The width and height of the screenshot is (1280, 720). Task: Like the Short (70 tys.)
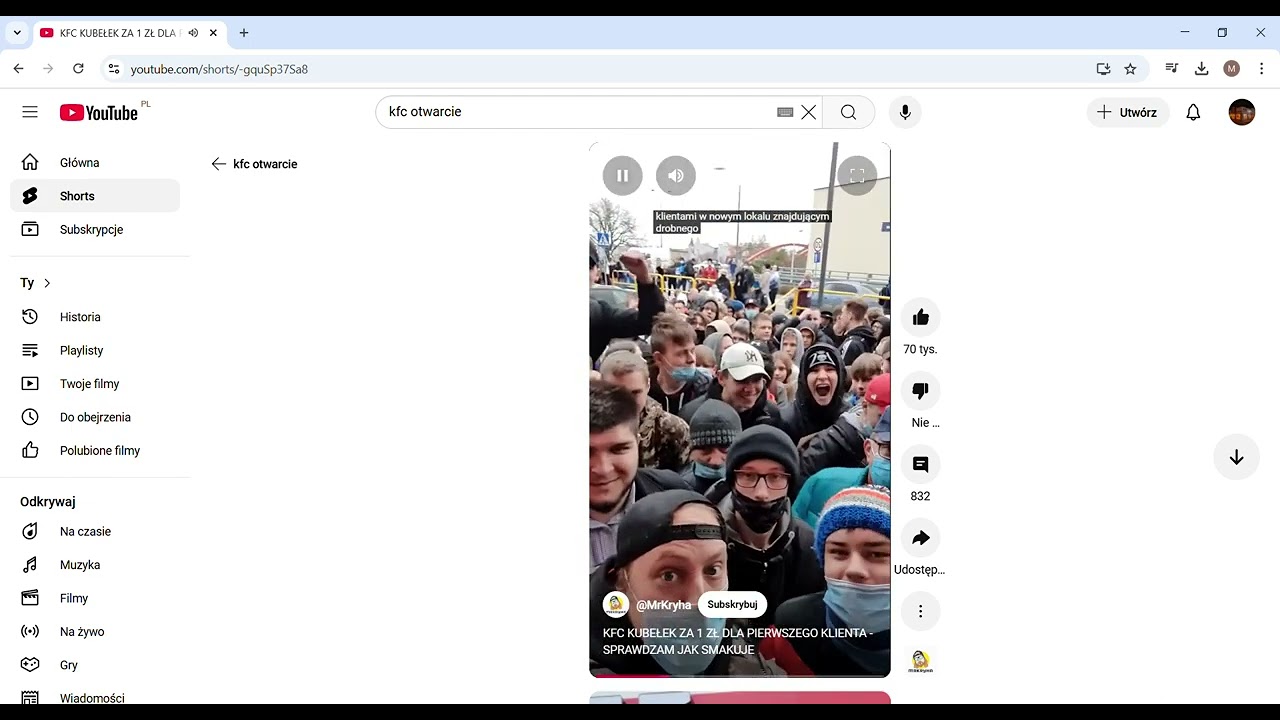(920, 317)
